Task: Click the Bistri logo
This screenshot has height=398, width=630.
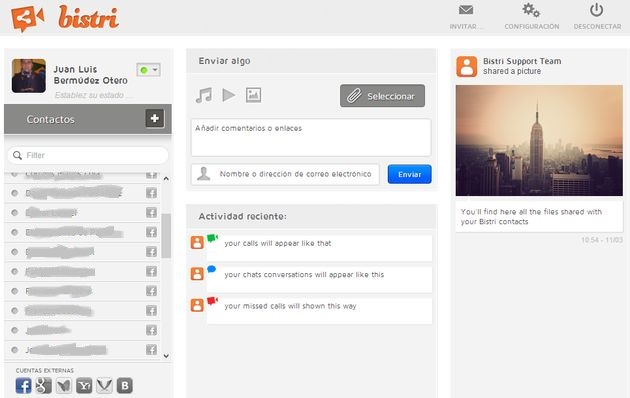Action: (x=65, y=18)
